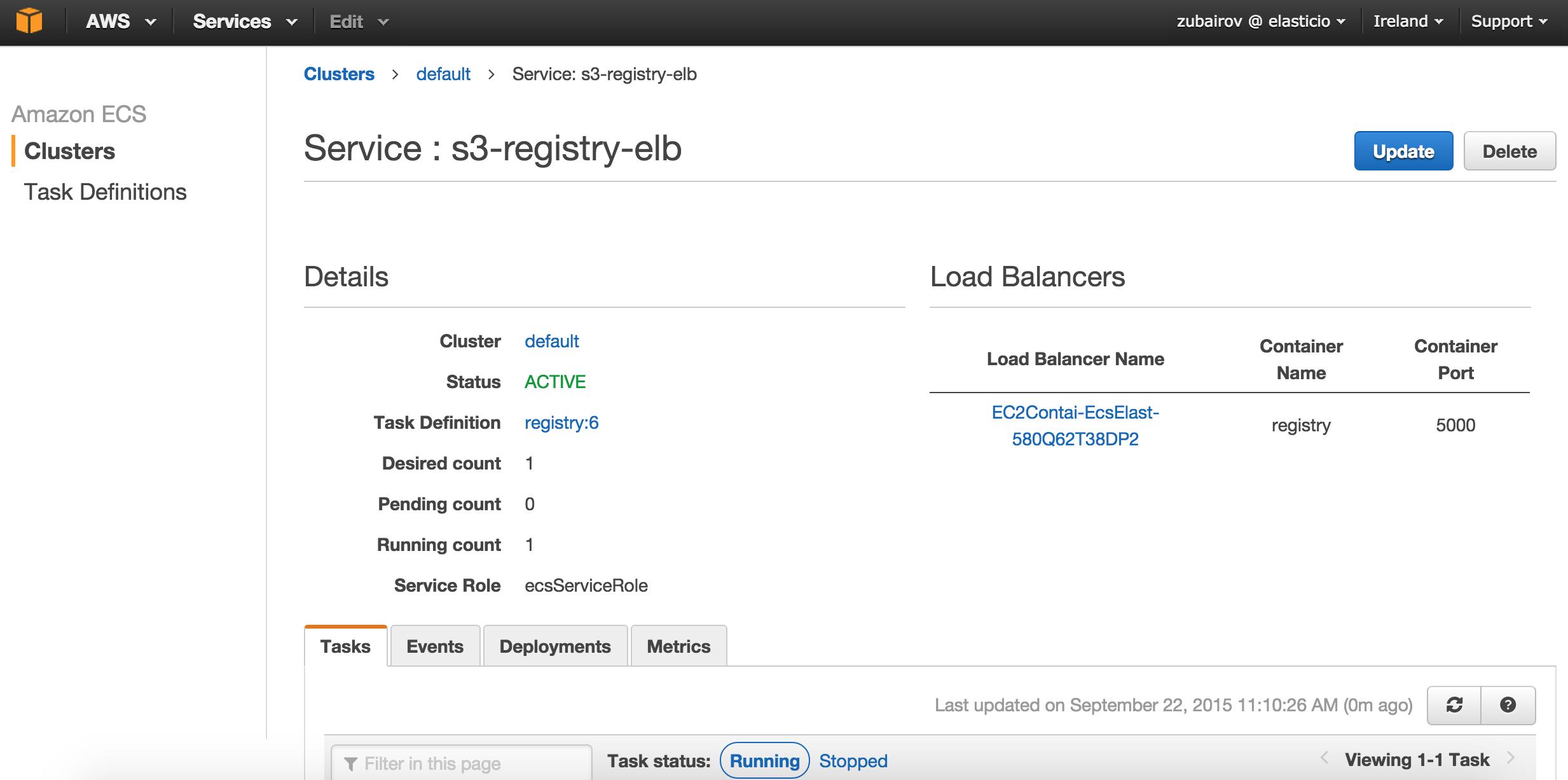The height and width of the screenshot is (780, 1568).
Task: Open the AWS dropdown menu
Action: point(121,22)
